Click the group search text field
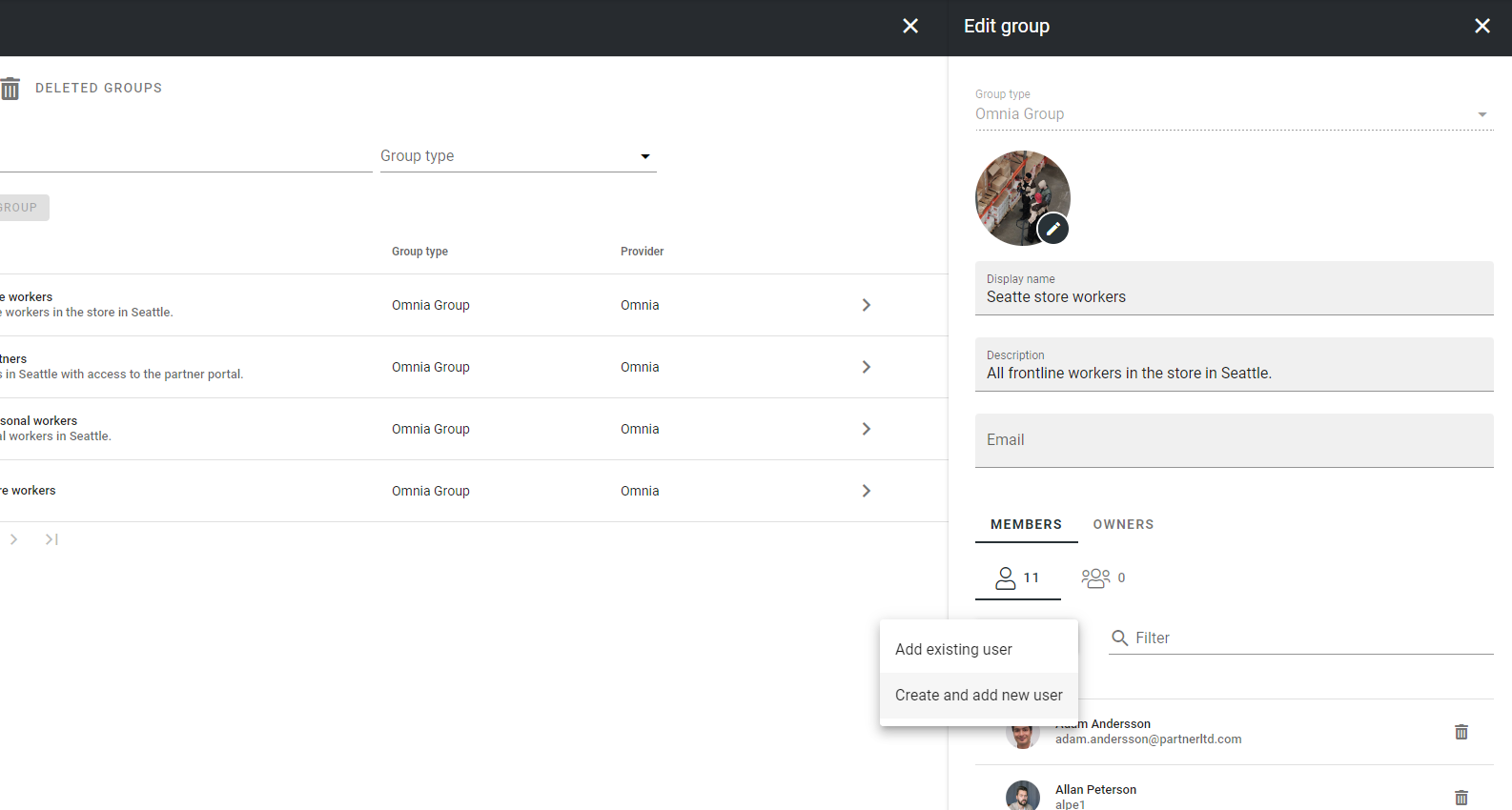This screenshot has height=810, width=1512. (186, 156)
